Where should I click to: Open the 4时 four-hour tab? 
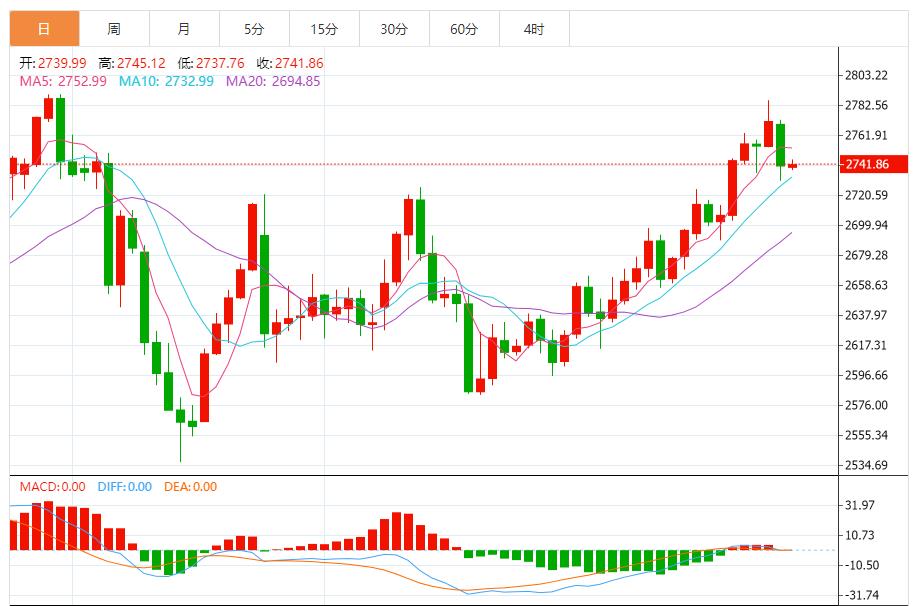point(534,29)
